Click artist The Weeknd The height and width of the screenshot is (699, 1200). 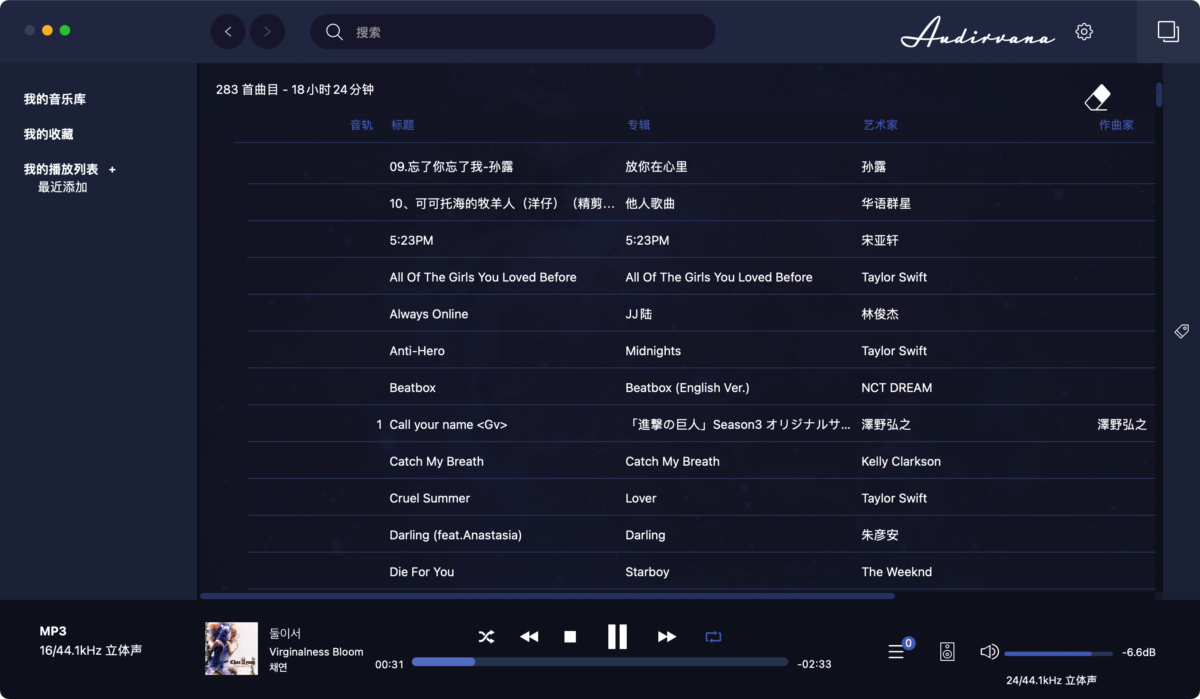click(897, 572)
